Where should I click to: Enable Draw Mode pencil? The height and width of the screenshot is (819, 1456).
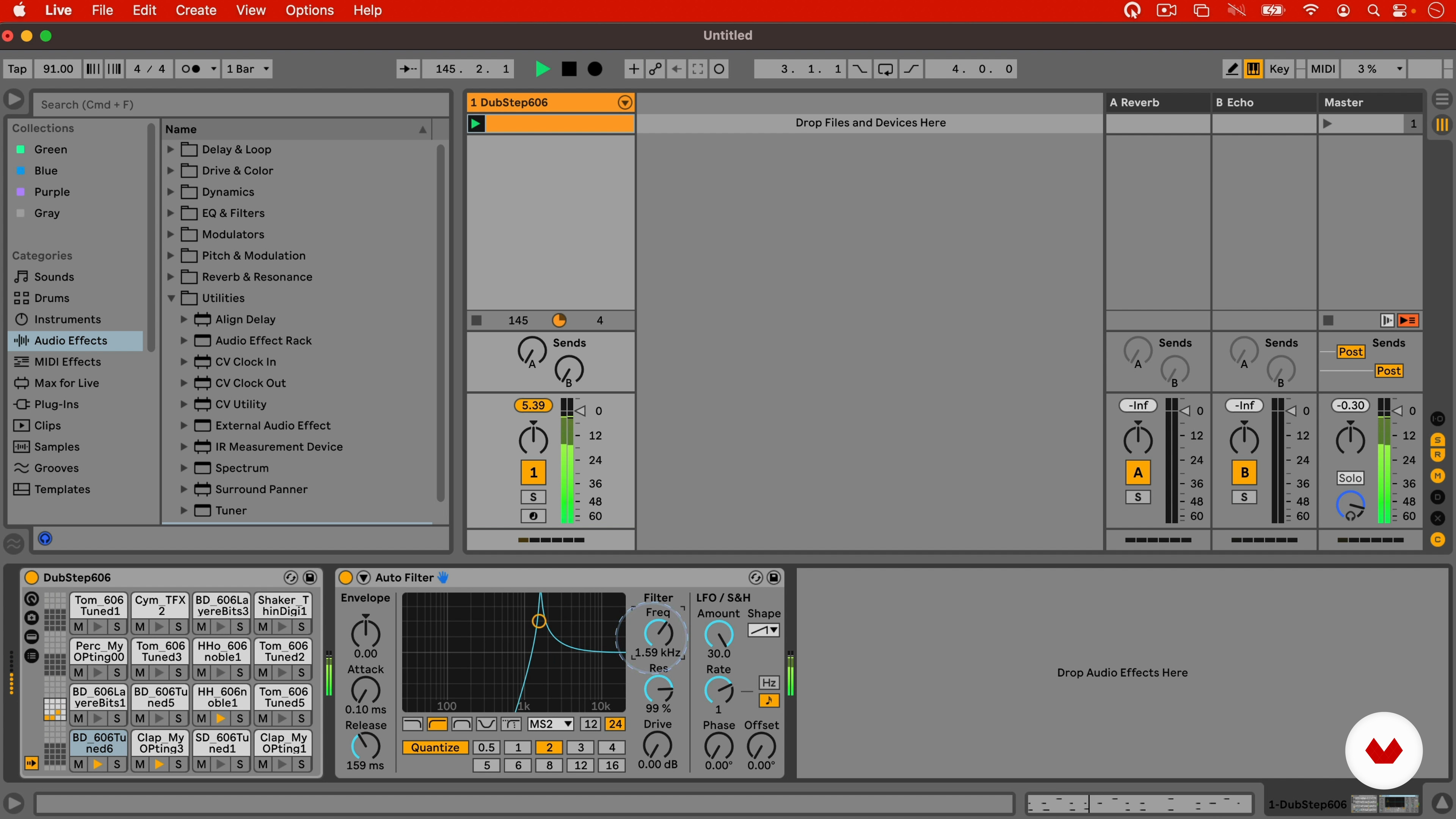point(1232,69)
